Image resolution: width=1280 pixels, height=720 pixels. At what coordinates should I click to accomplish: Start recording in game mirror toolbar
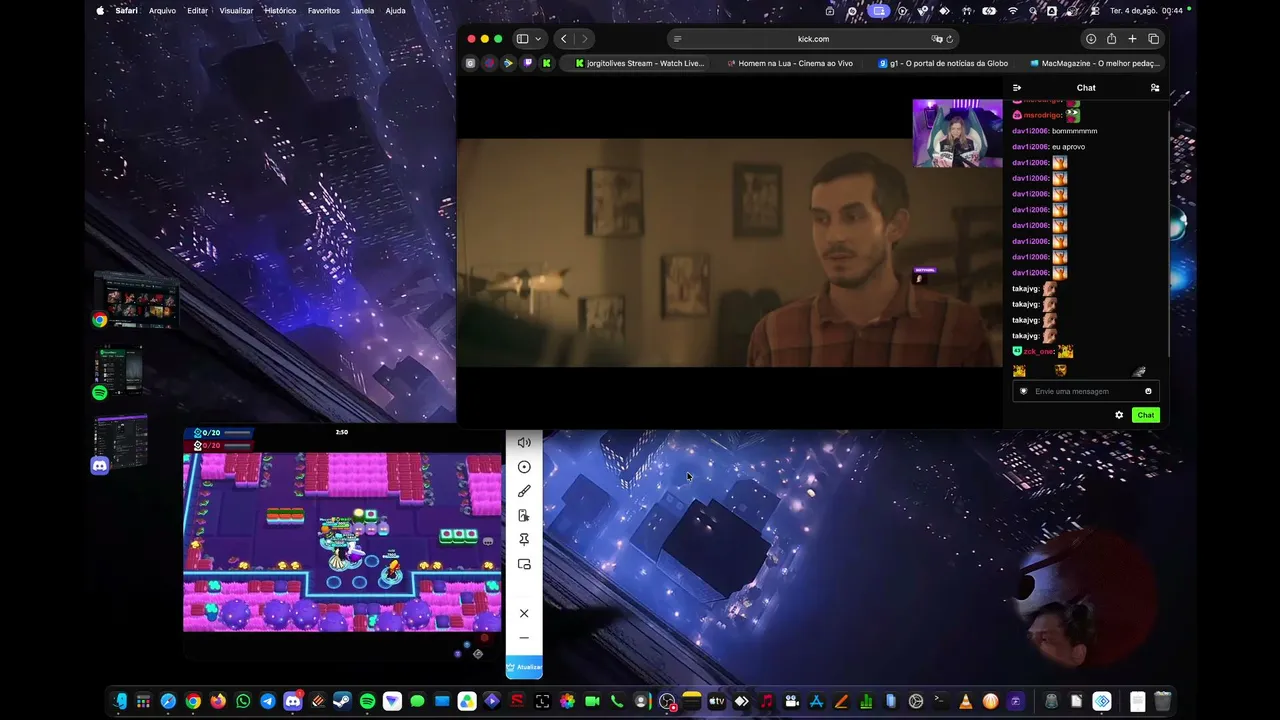coord(524,467)
